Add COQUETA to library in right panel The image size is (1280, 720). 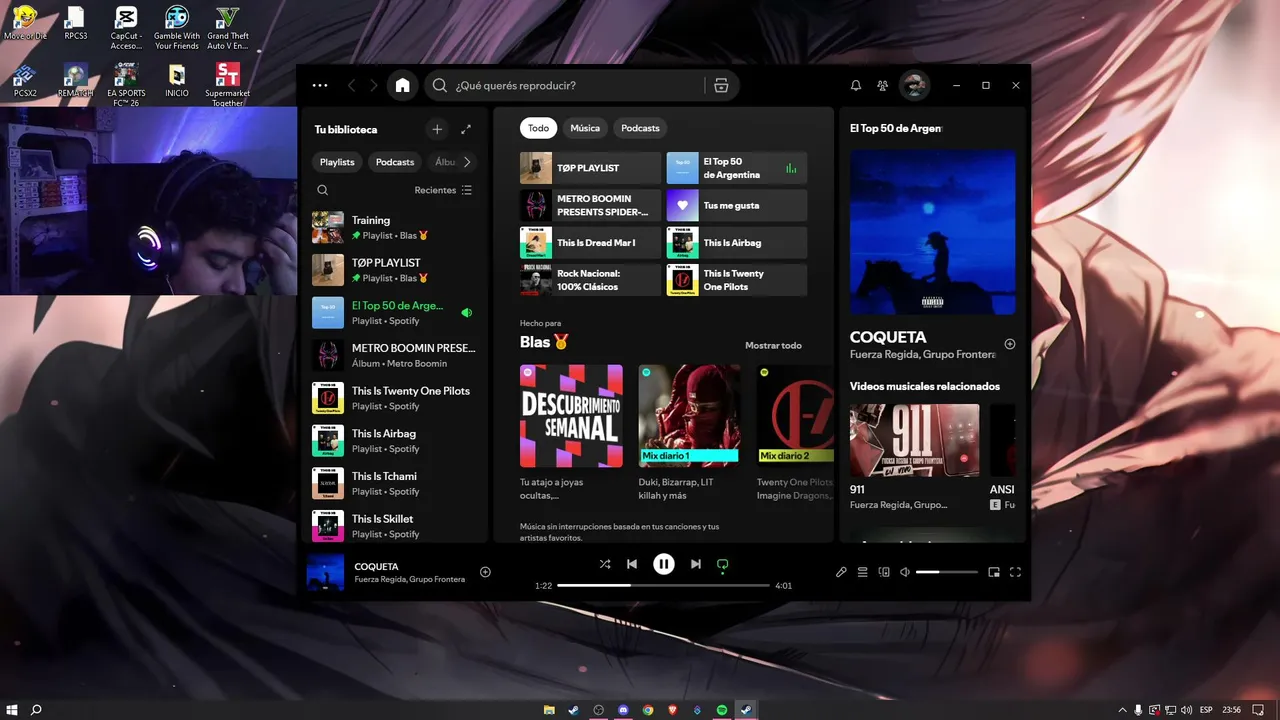1010,344
